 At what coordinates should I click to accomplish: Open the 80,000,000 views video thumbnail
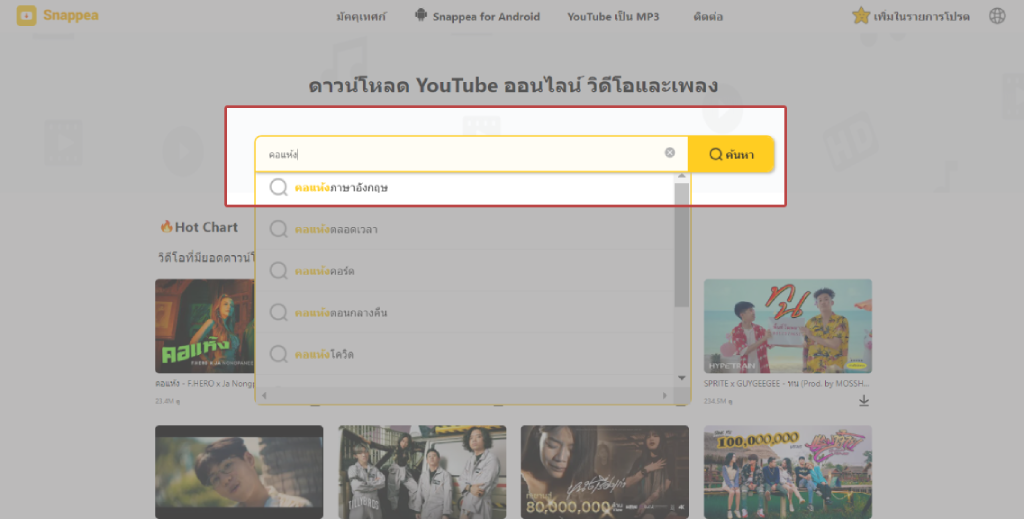pos(605,472)
